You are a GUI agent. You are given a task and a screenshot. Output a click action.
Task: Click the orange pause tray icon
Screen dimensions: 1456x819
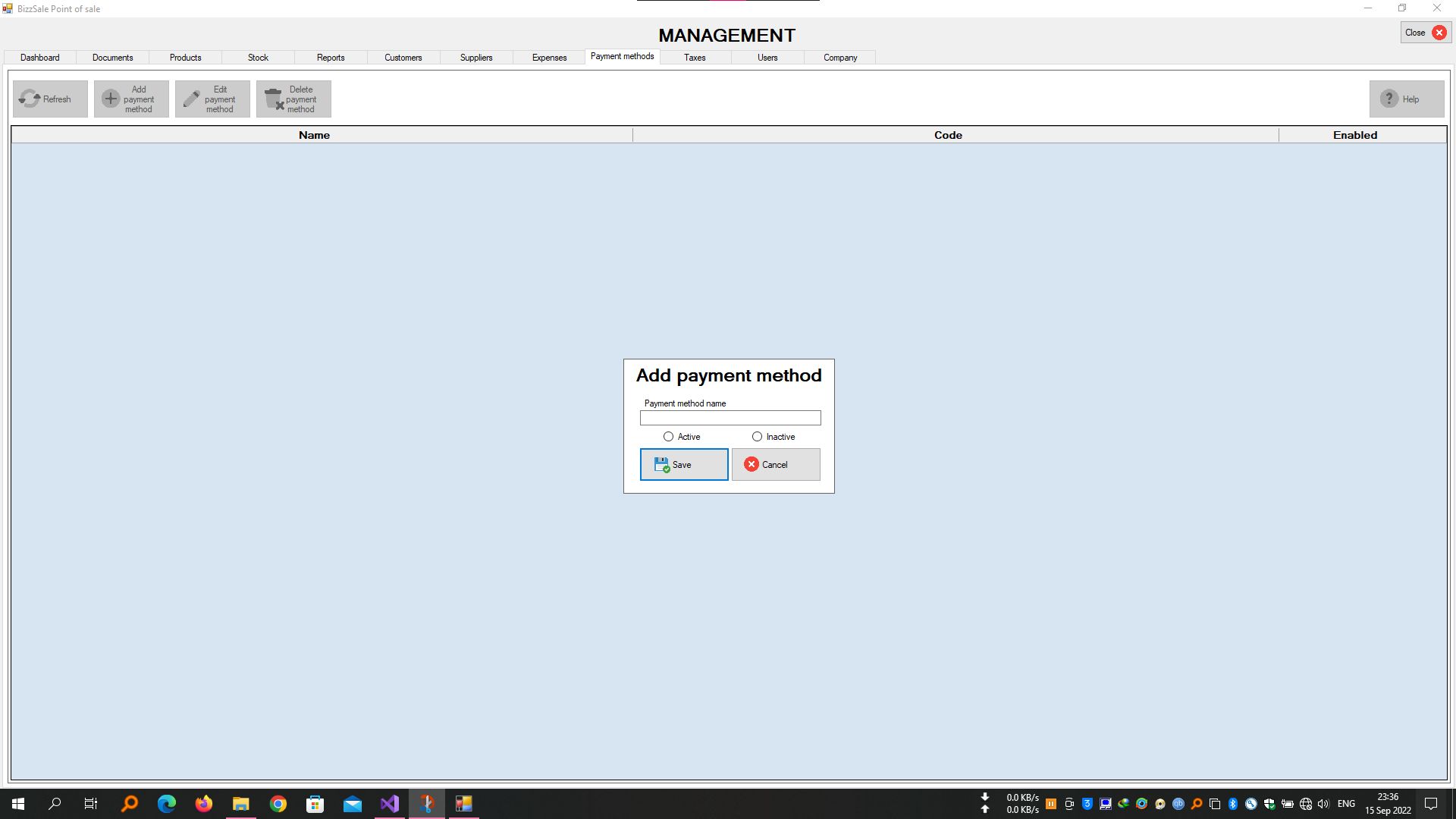click(1051, 804)
